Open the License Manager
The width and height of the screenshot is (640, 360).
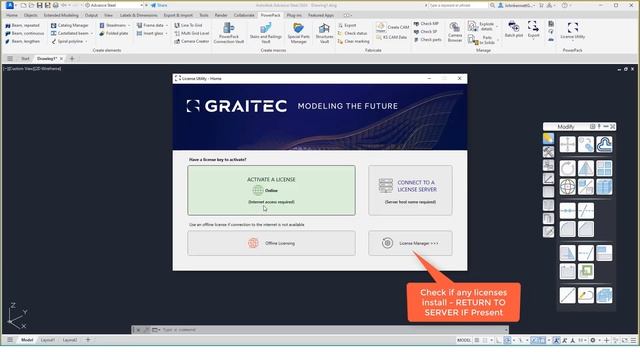click(x=410, y=243)
